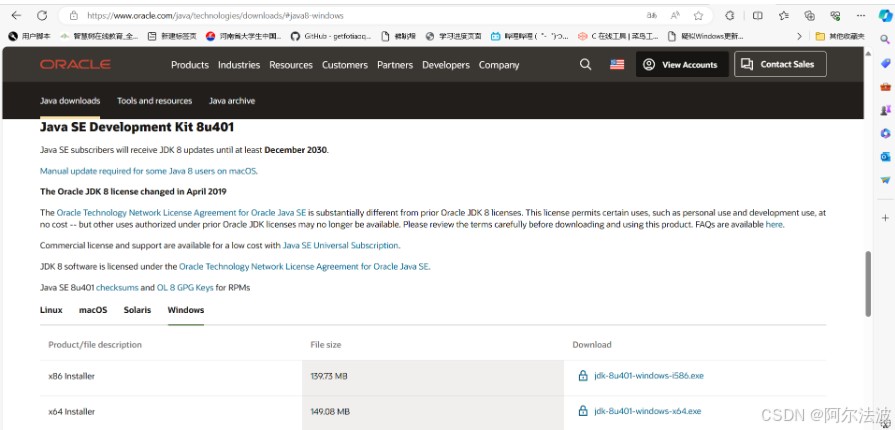Switch to the macOS tab
Image resolution: width=895 pixels, height=430 pixels.
tap(93, 310)
